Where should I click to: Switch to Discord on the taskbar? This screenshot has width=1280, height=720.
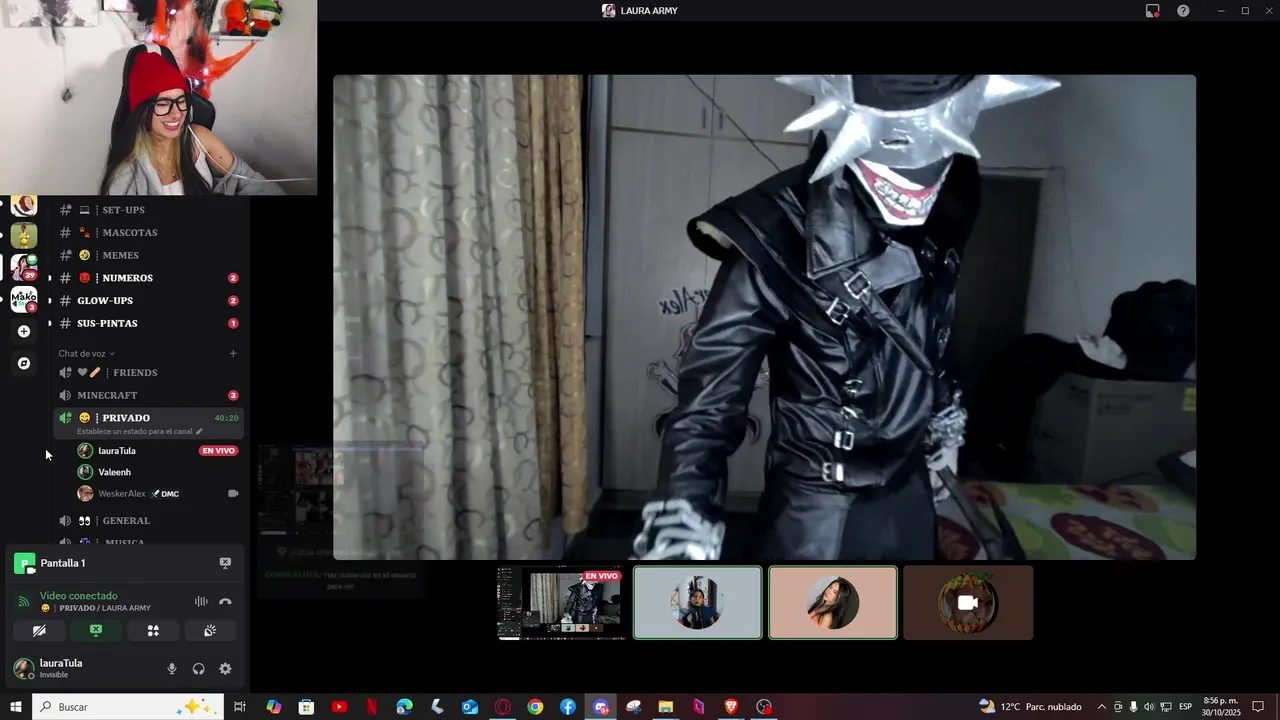601,707
